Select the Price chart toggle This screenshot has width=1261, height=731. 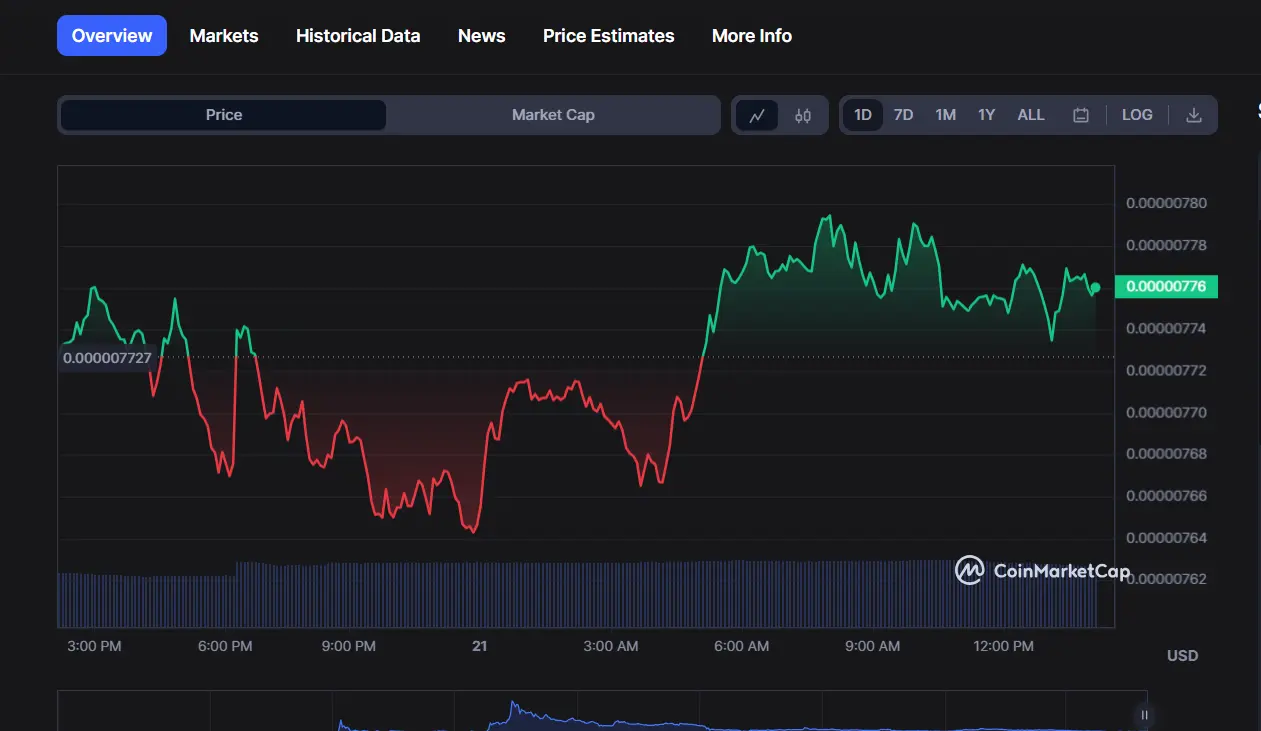[x=224, y=115]
